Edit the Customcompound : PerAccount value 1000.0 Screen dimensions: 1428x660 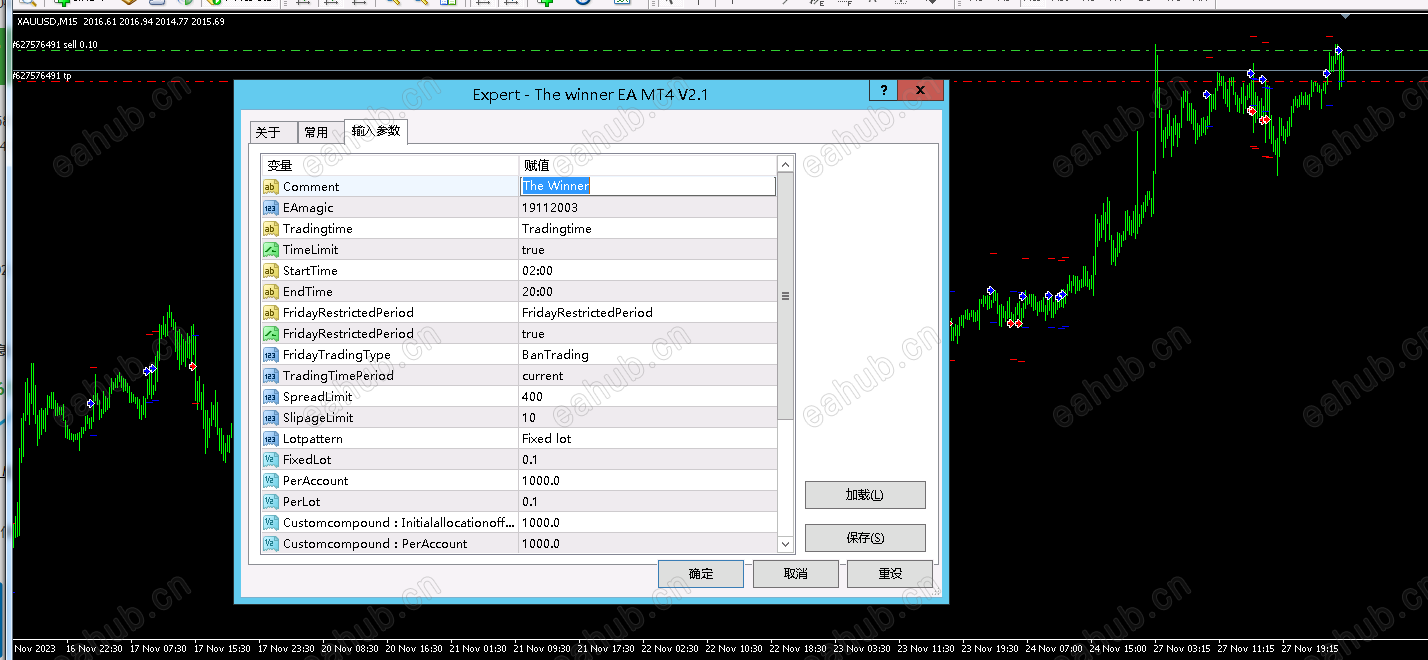tap(647, 544)
